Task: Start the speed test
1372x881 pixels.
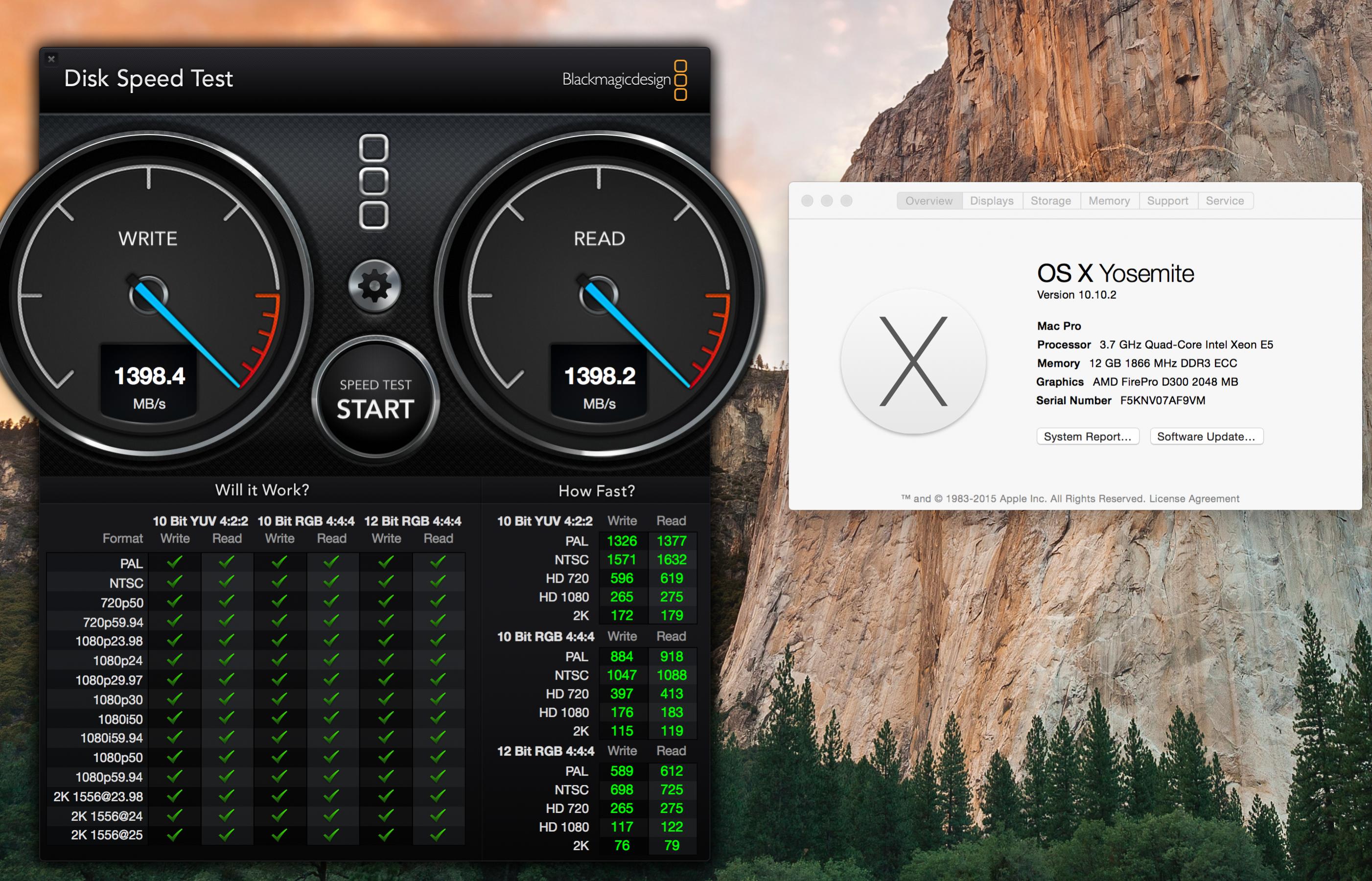Action: (x=375, y=399)
